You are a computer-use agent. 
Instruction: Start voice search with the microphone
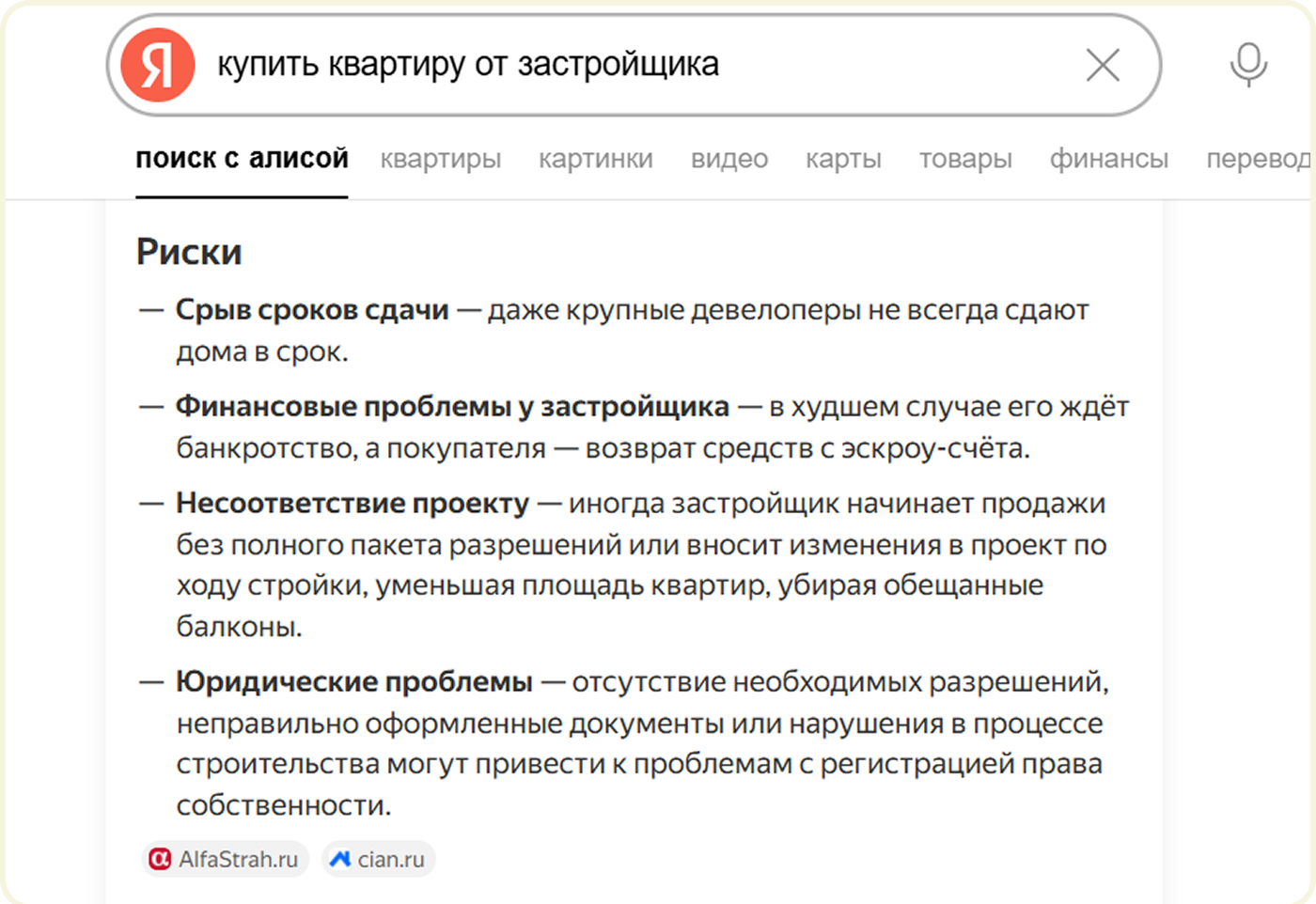[1248, 65]
